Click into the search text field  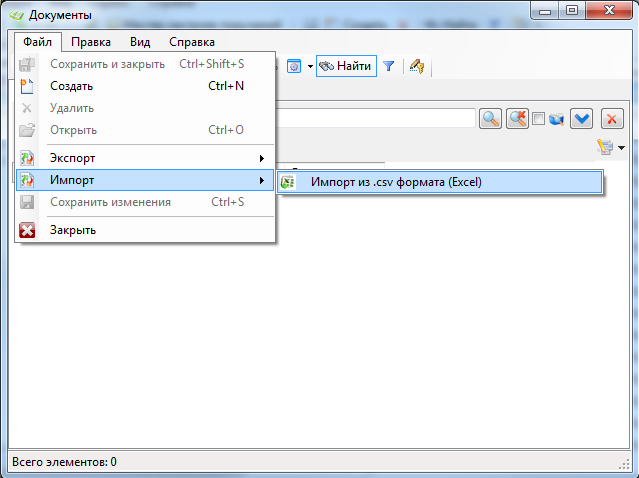[x=380, y=118]
